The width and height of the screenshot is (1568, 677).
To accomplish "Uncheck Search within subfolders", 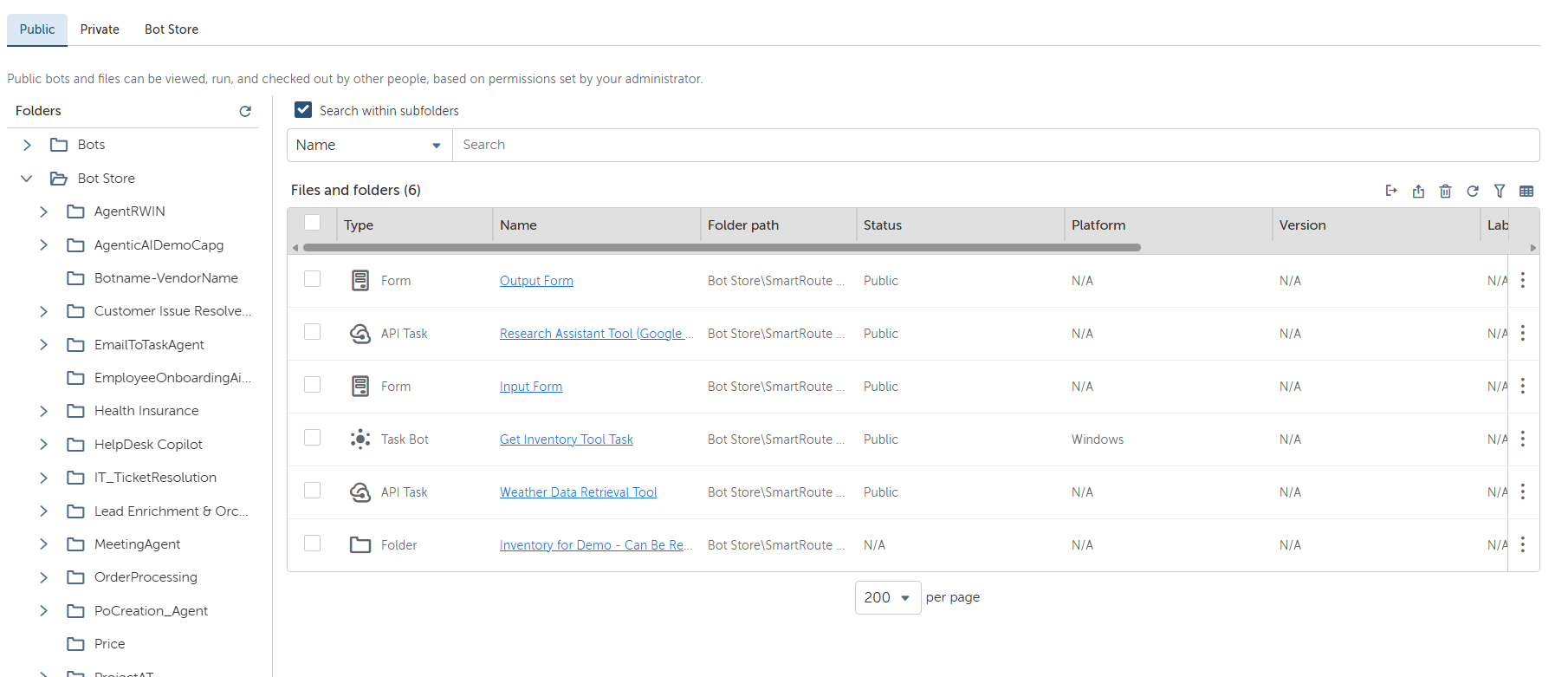I will tap(303, 110).
